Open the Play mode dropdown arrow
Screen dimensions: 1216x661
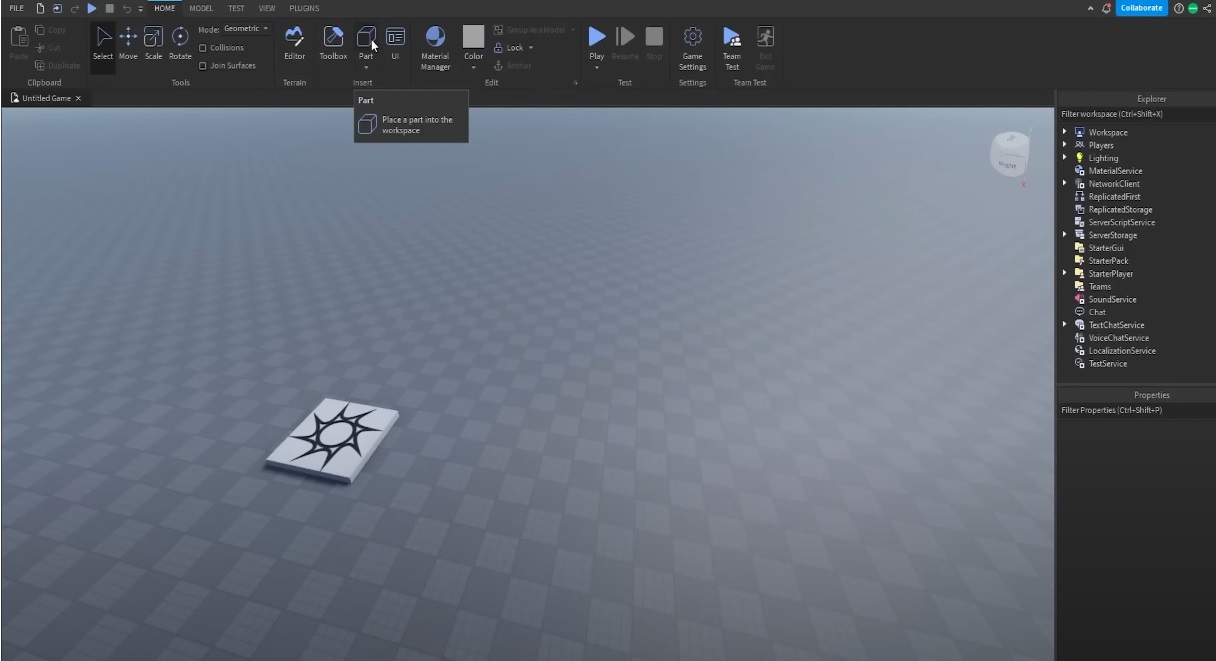[x=597, y=68]
